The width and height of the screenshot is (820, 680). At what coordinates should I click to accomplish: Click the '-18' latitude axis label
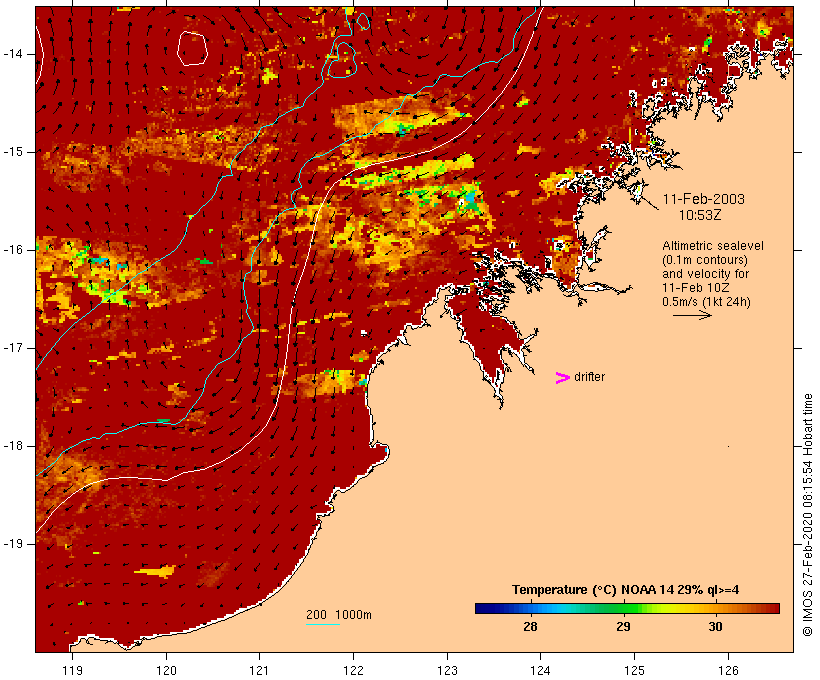pos(13,446)
